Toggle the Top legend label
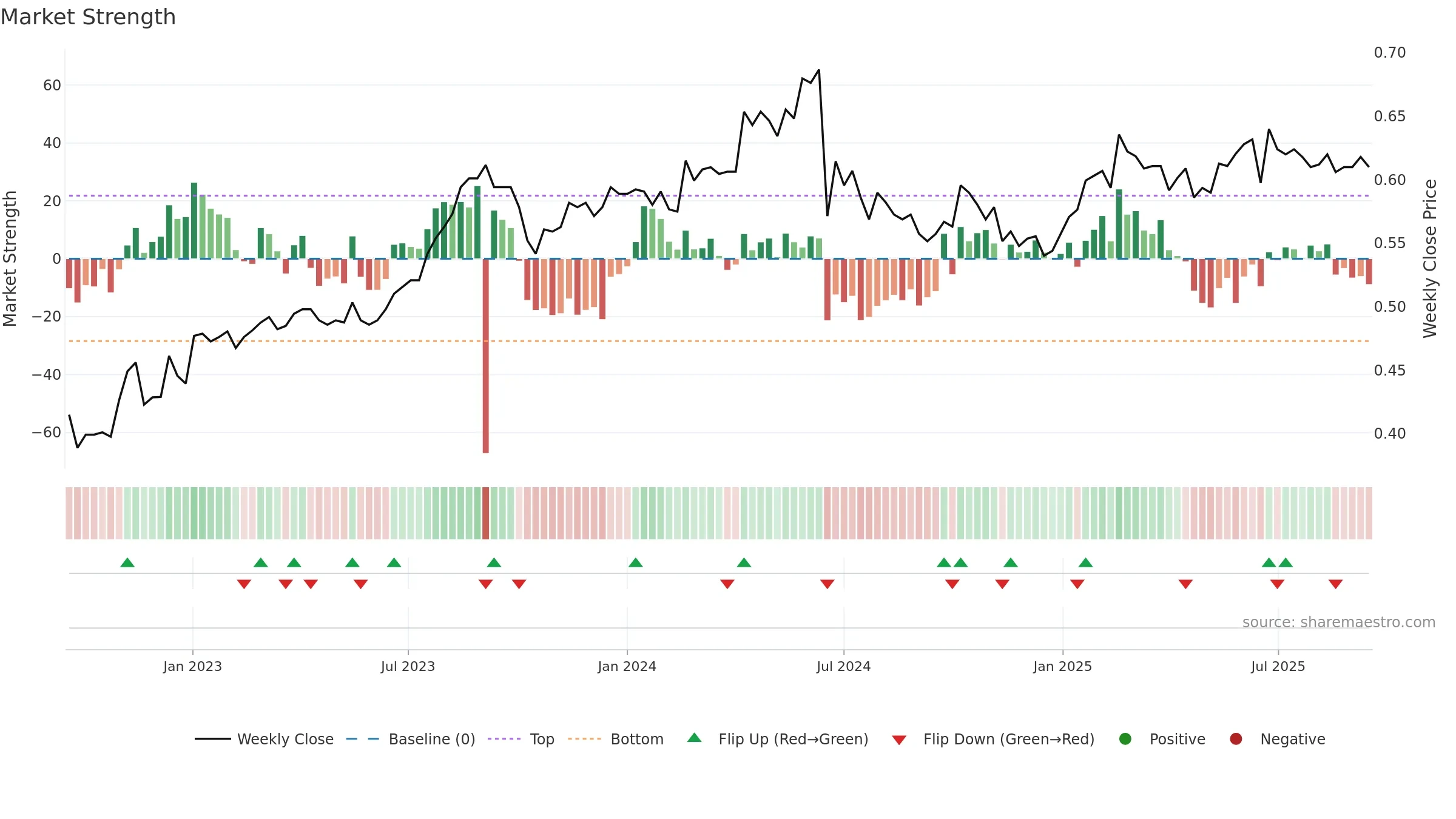 click(x=542, y=740)
